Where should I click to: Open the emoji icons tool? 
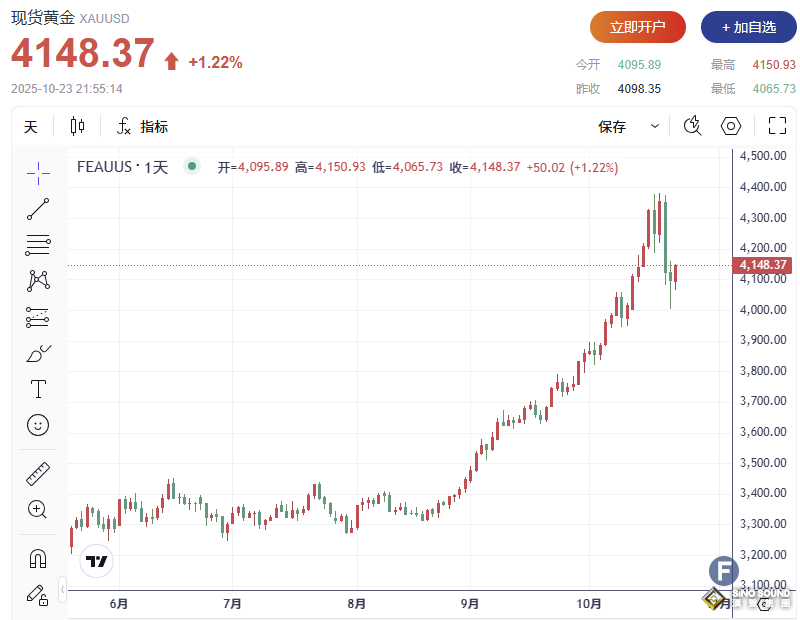pos(38,425)
